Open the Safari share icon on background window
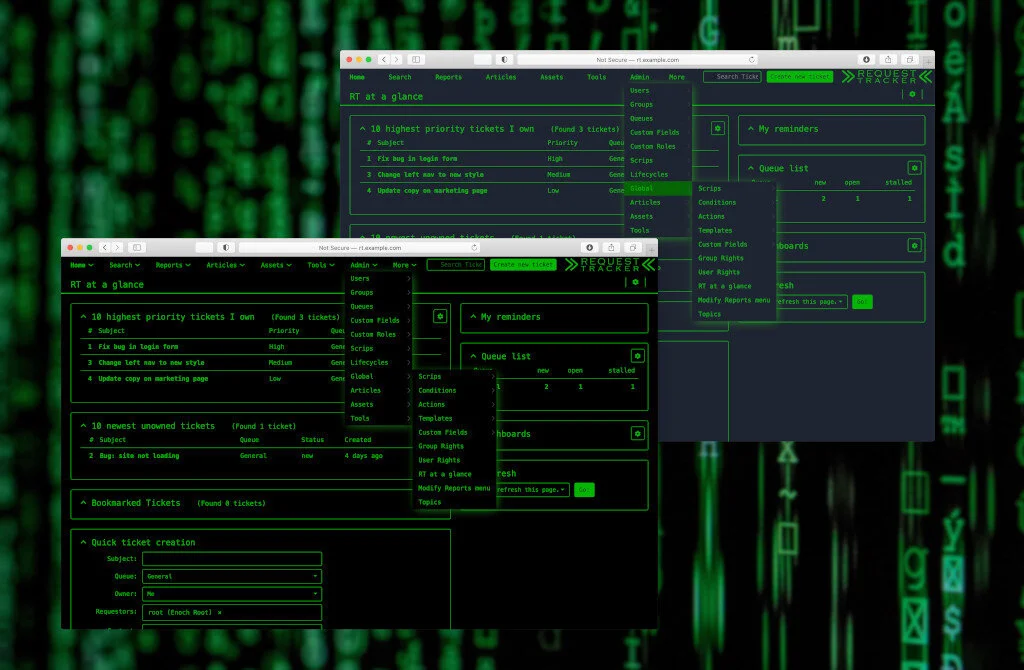Screen dimensions: 1024x670 [x=888, y=58]
